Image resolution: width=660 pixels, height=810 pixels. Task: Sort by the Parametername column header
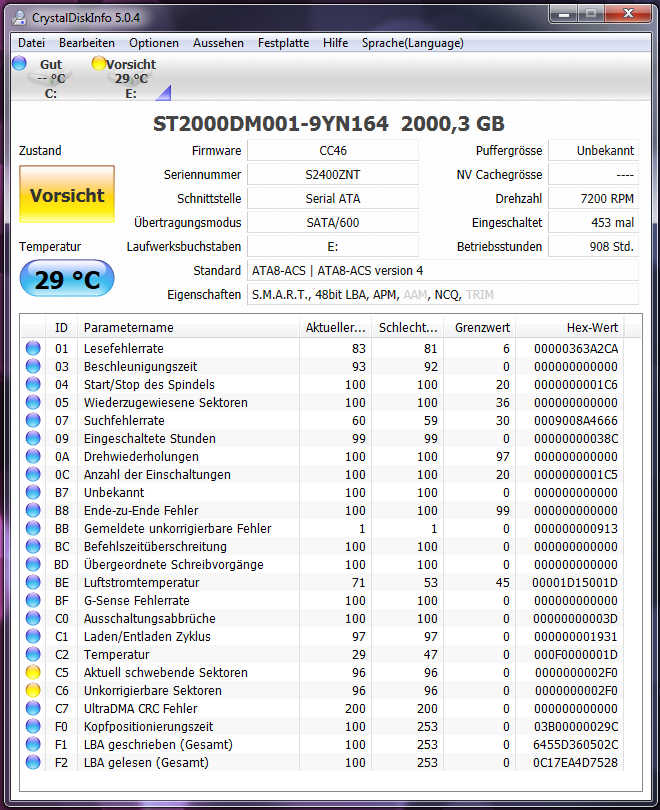(188, 328)
